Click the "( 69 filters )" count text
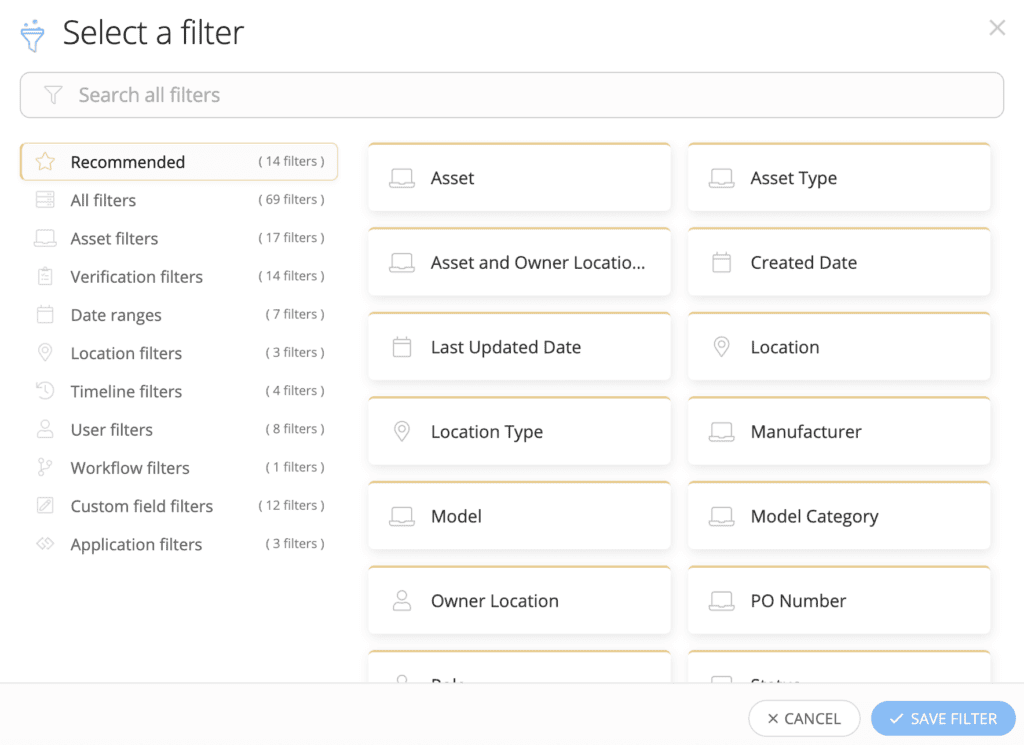The height and width of the screenshot is (745, 1024). point(291,199)
